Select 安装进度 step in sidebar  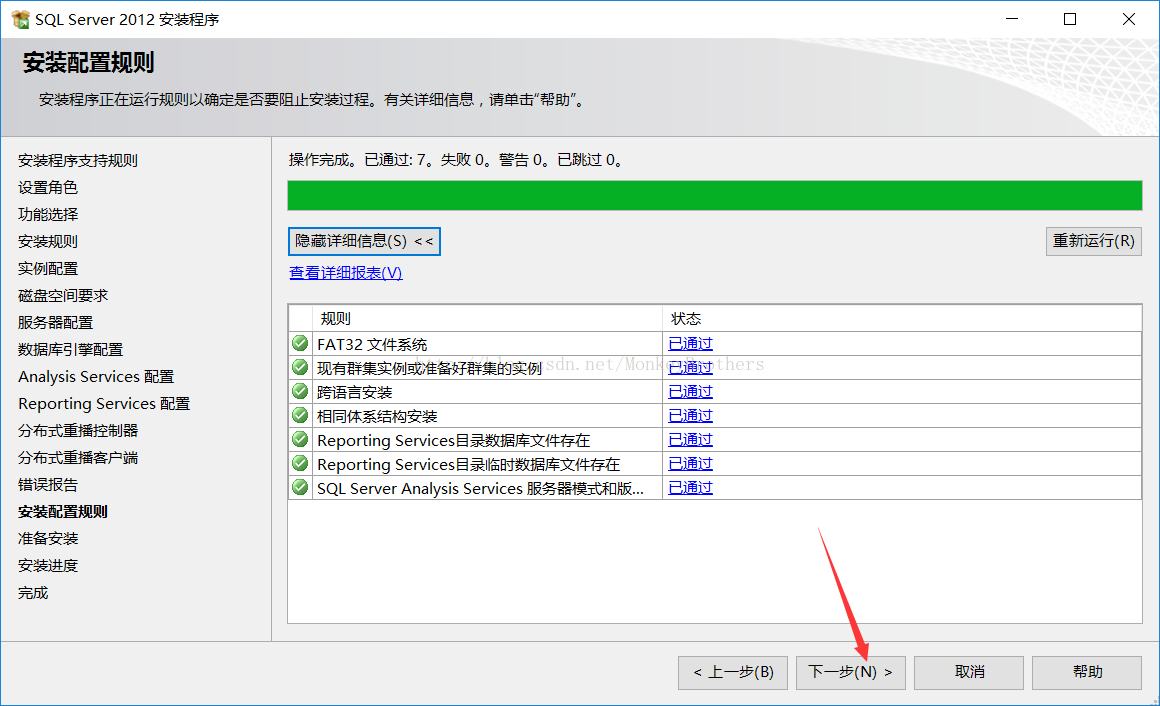(x=48, y=566)
